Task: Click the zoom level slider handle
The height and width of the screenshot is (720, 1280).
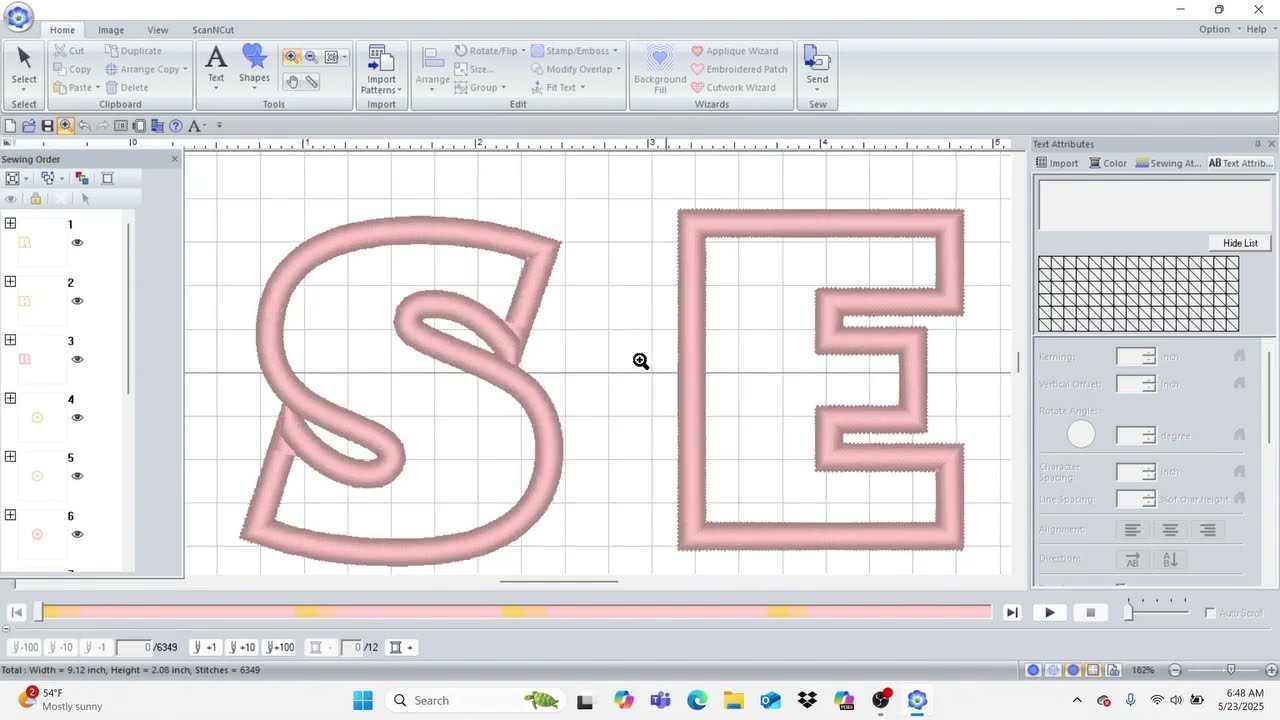Action: point(1230,669)
